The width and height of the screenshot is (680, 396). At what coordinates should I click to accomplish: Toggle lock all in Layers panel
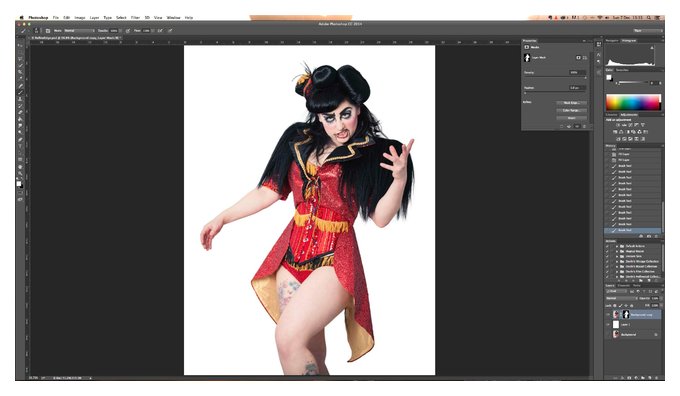[x=632, y=305]
